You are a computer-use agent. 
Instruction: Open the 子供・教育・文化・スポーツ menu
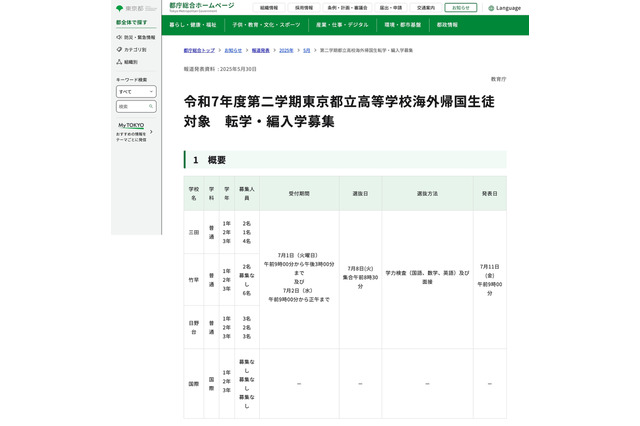pyautogui.click(x=266, y=24)
